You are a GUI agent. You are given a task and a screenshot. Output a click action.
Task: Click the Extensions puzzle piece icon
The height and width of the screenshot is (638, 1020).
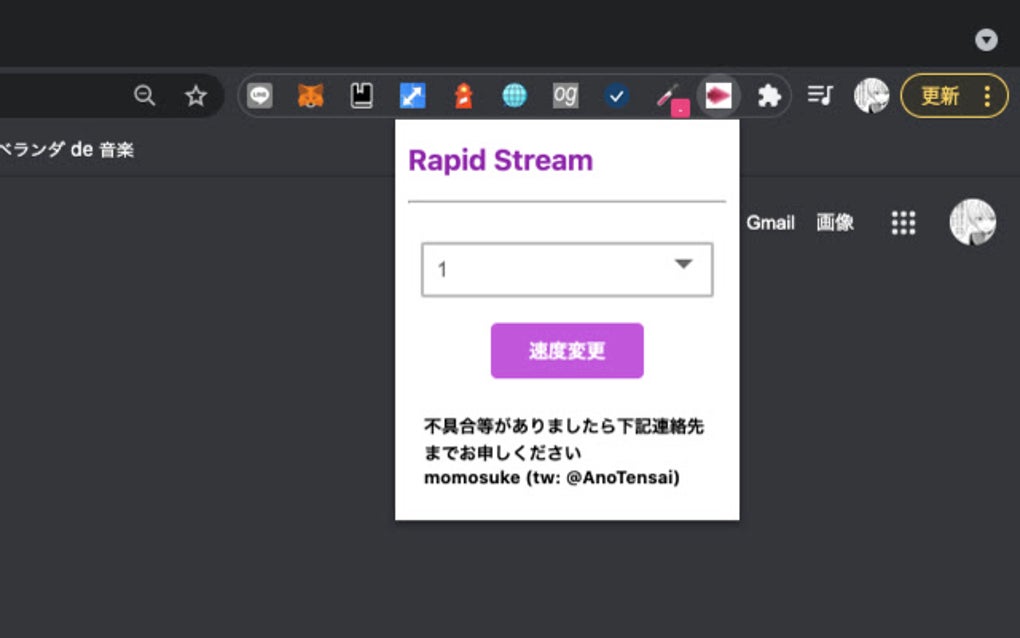click(x=768, y=96)
